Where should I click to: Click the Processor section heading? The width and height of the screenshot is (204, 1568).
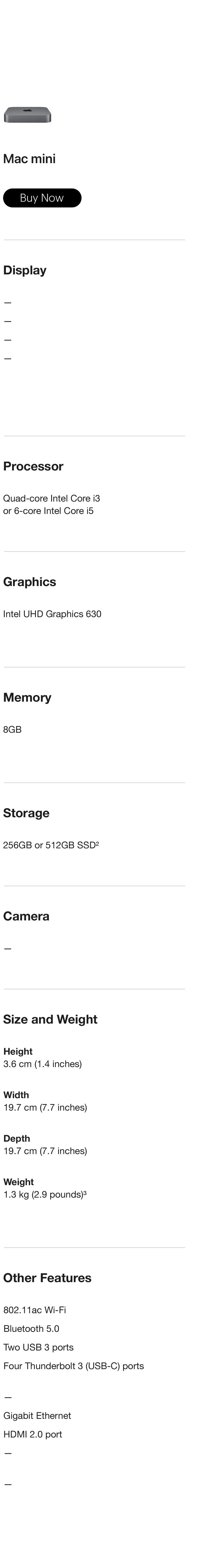click(33, 466)
